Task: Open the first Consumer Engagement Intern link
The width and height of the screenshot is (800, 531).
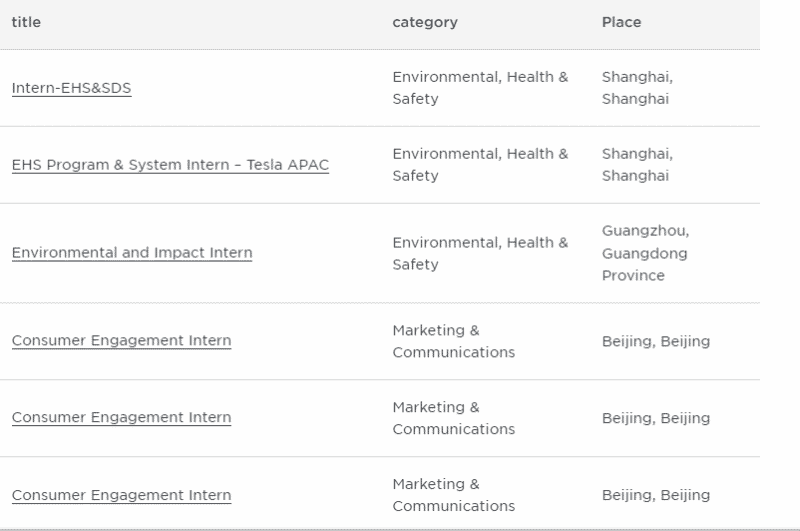Action: (x=121, y=340)
